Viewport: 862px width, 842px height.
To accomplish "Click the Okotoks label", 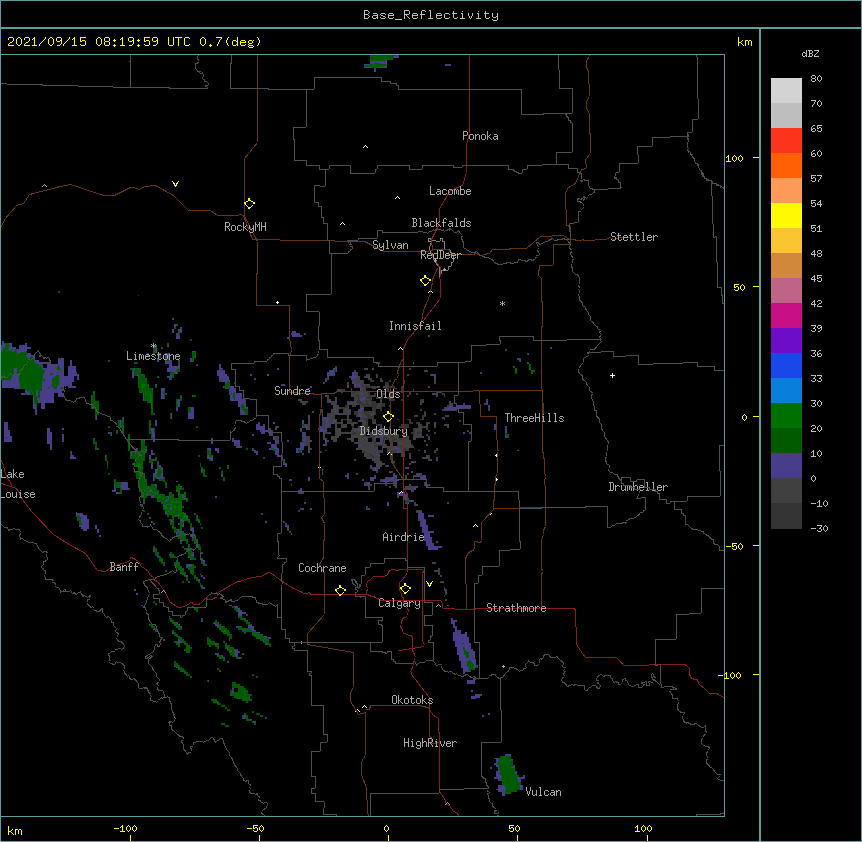I will (x=412, y=700).
